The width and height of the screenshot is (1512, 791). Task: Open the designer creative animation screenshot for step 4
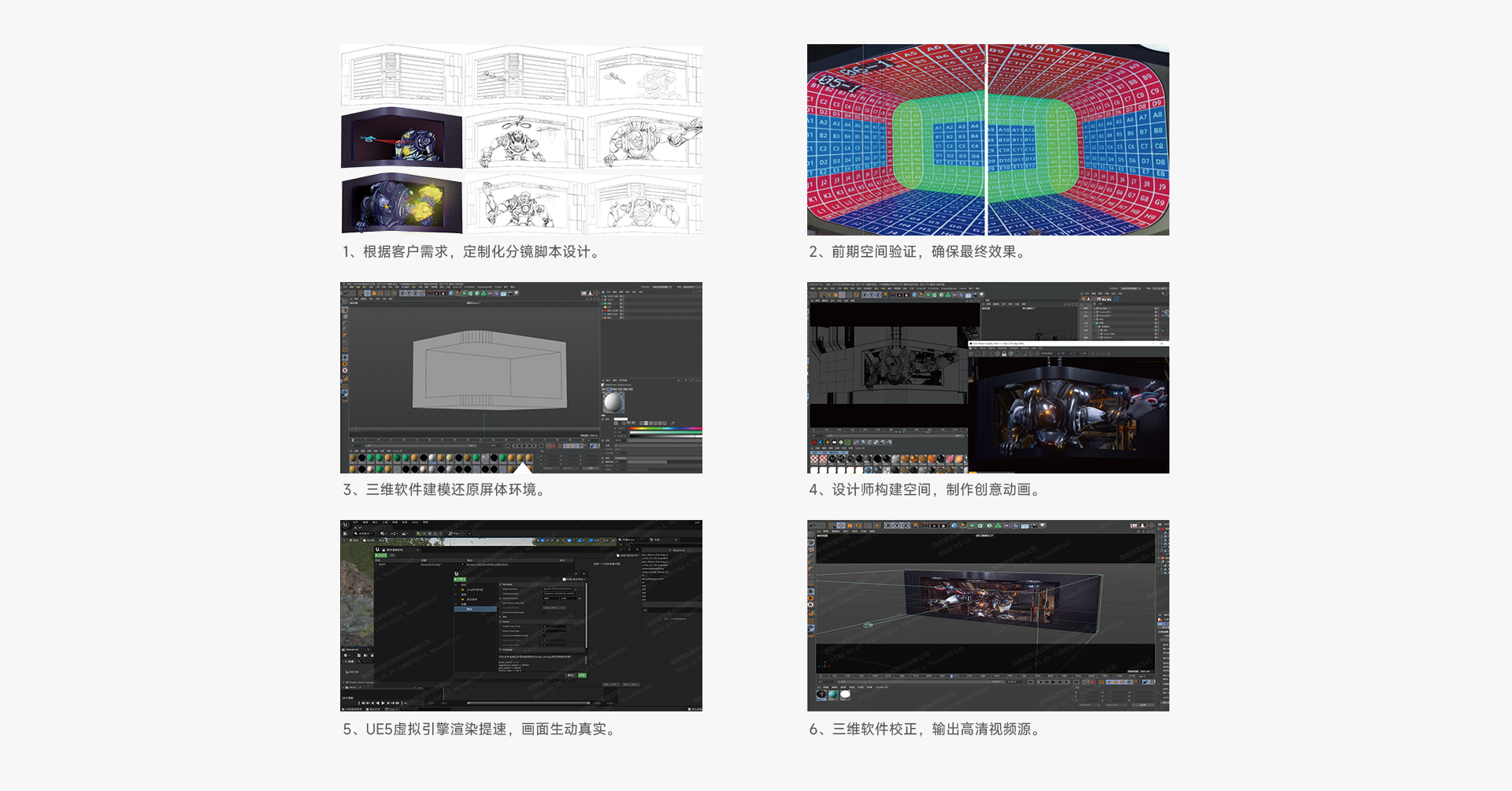pyautogui.click(x=988, y=377)
